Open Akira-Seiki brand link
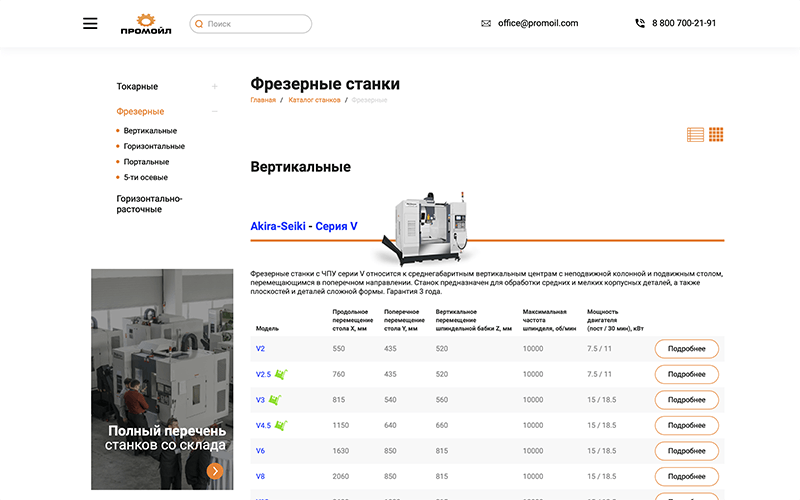Screen dimensions: 800x500 278,226
